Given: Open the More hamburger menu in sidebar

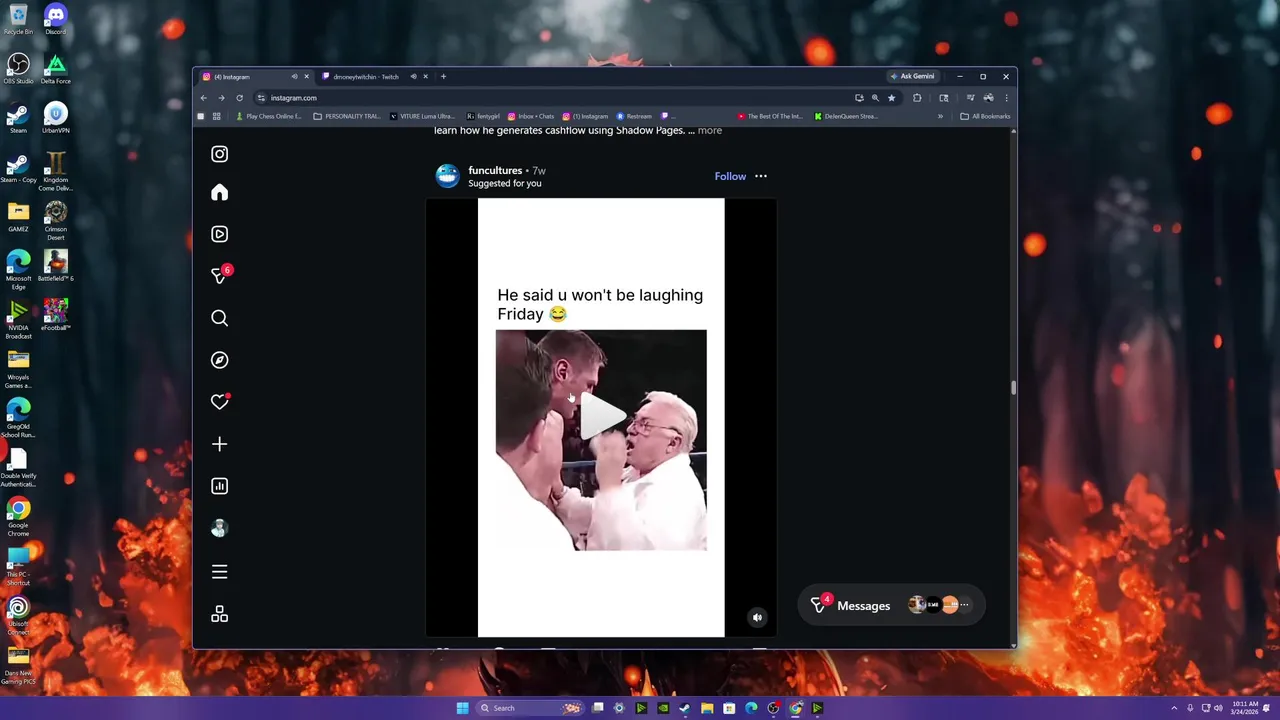Looking at the screenshot, I should 219,572.
